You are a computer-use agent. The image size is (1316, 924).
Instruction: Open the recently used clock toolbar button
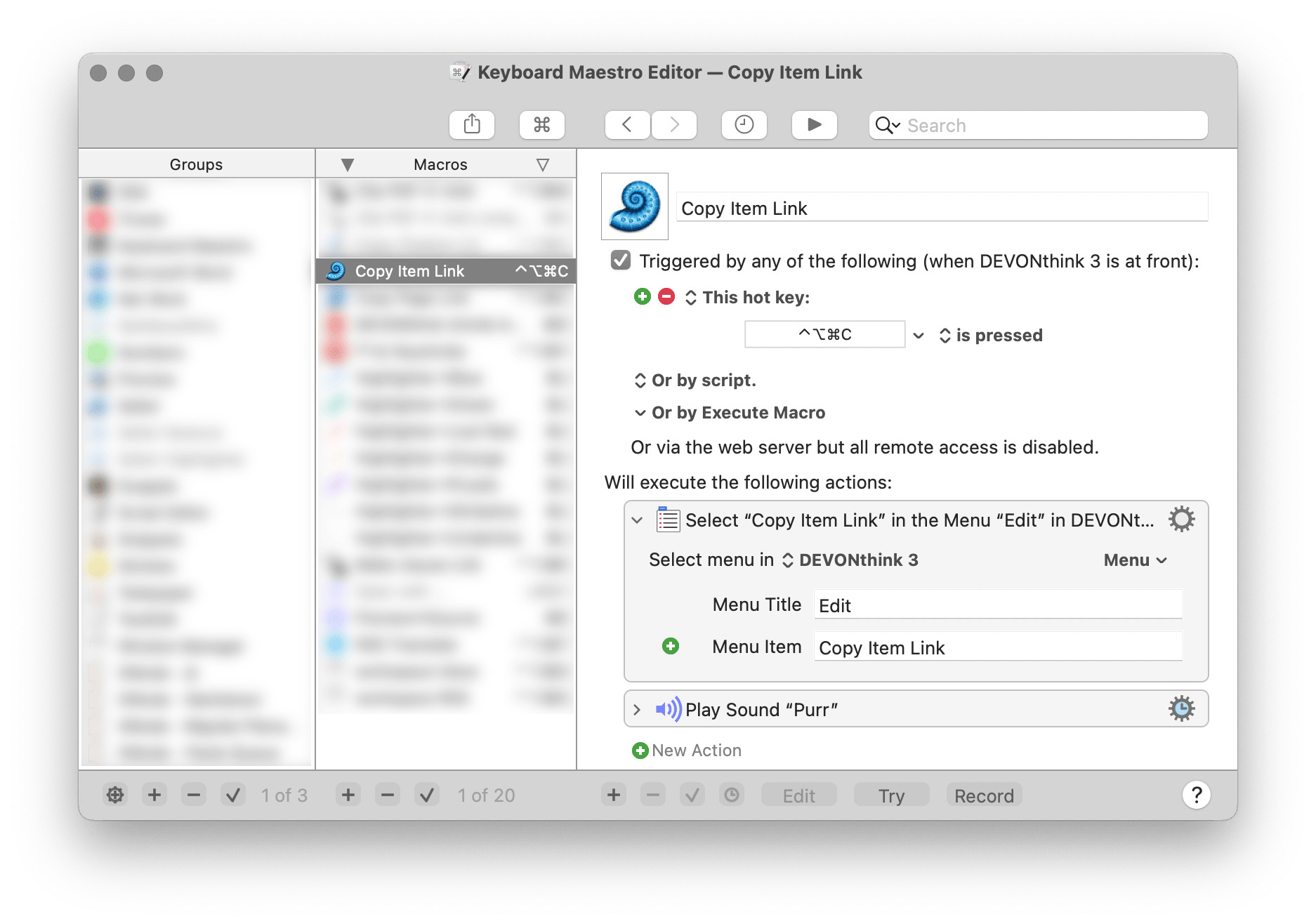click(x=744, y=125)
